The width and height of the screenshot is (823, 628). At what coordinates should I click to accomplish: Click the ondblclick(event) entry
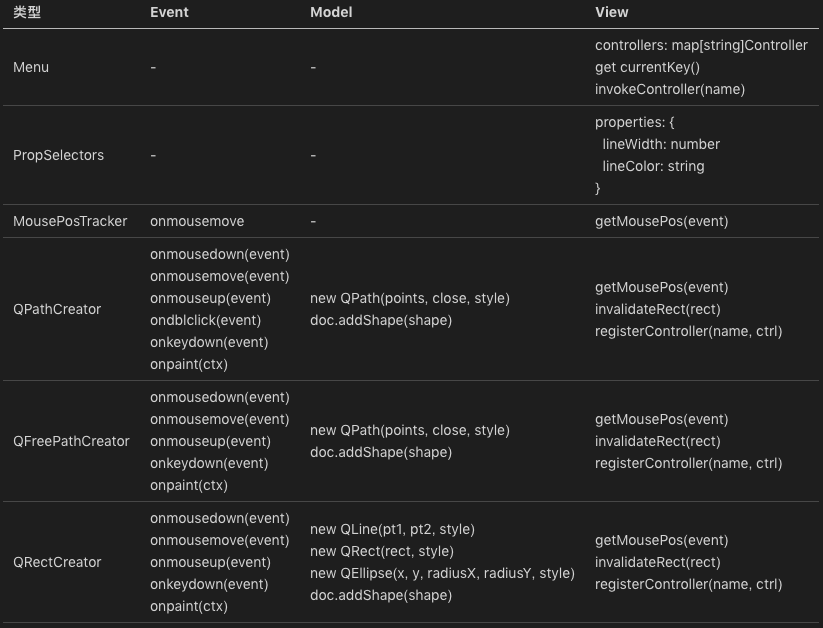[x=205, y=320]
